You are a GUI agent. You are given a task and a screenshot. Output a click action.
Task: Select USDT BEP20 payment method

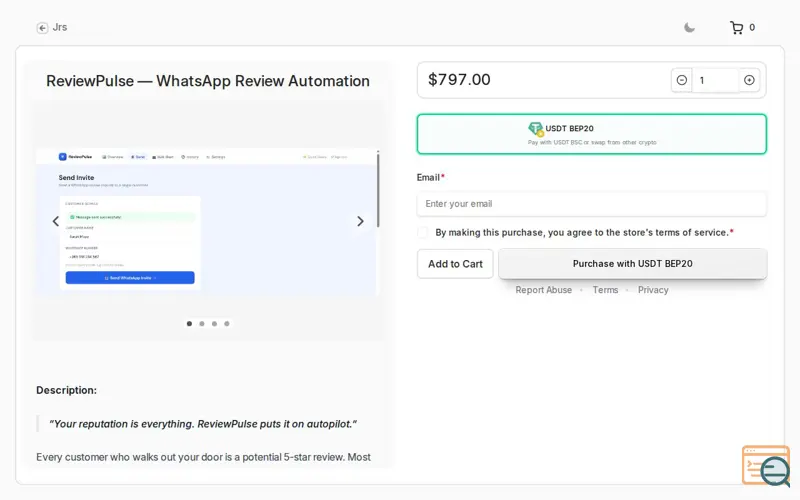point(591,134)
